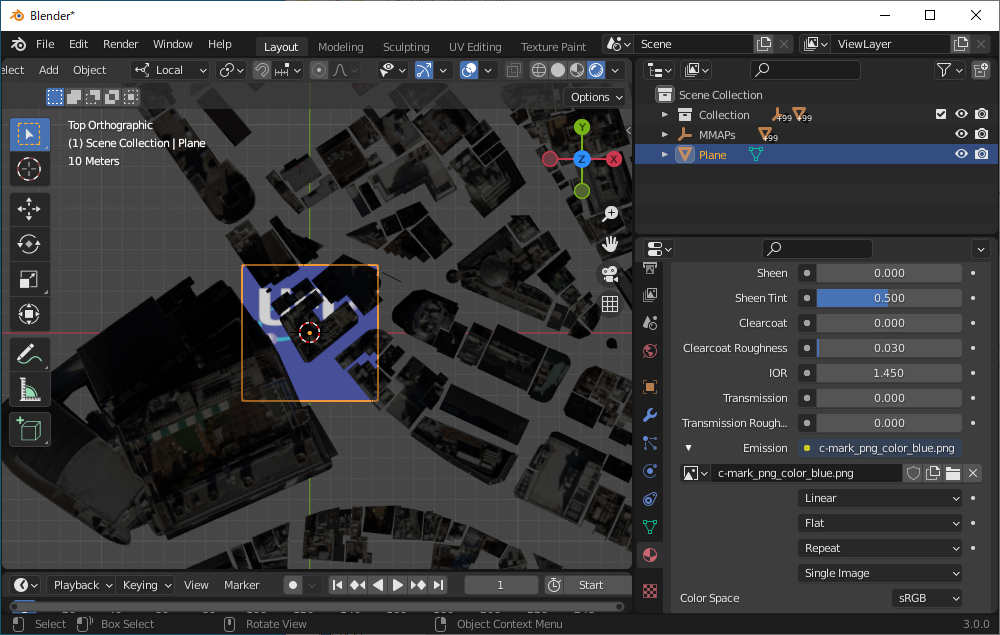Collapse the Emission texture section
The image size is (1000, 635).
click(x=688, y=448)
